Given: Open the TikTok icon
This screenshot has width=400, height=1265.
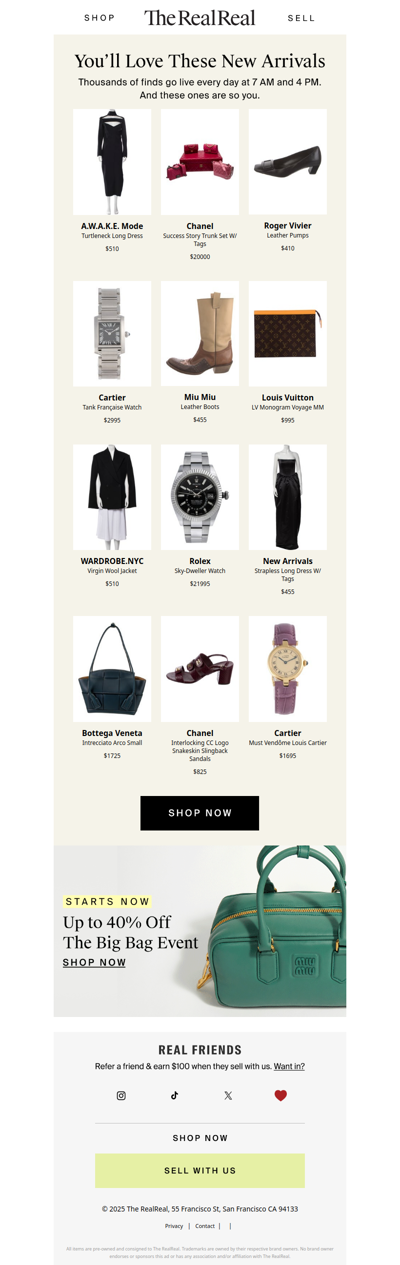Looking at the screenshot, I should tap(174, 1095).
